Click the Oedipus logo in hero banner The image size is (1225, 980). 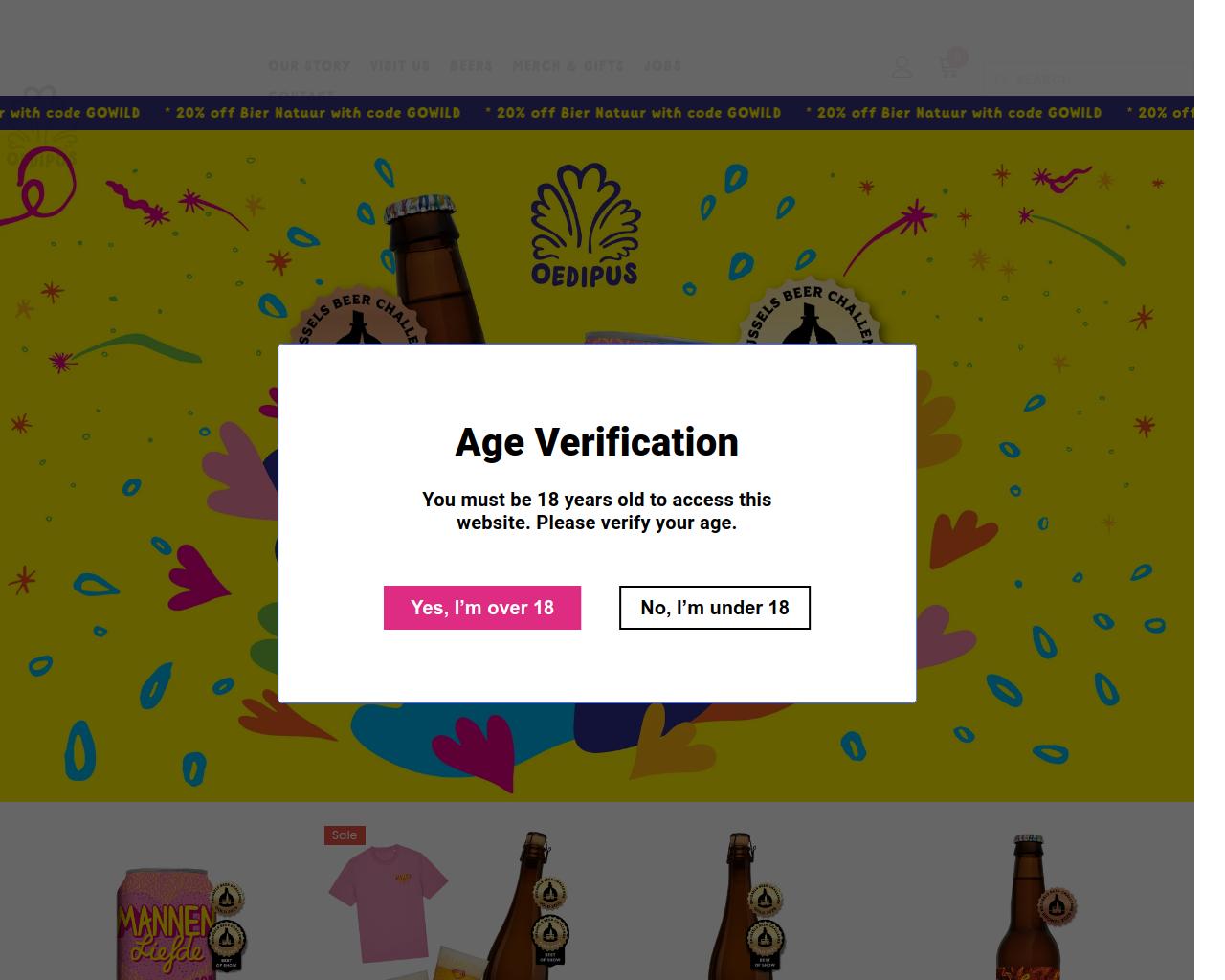[585, 226]
